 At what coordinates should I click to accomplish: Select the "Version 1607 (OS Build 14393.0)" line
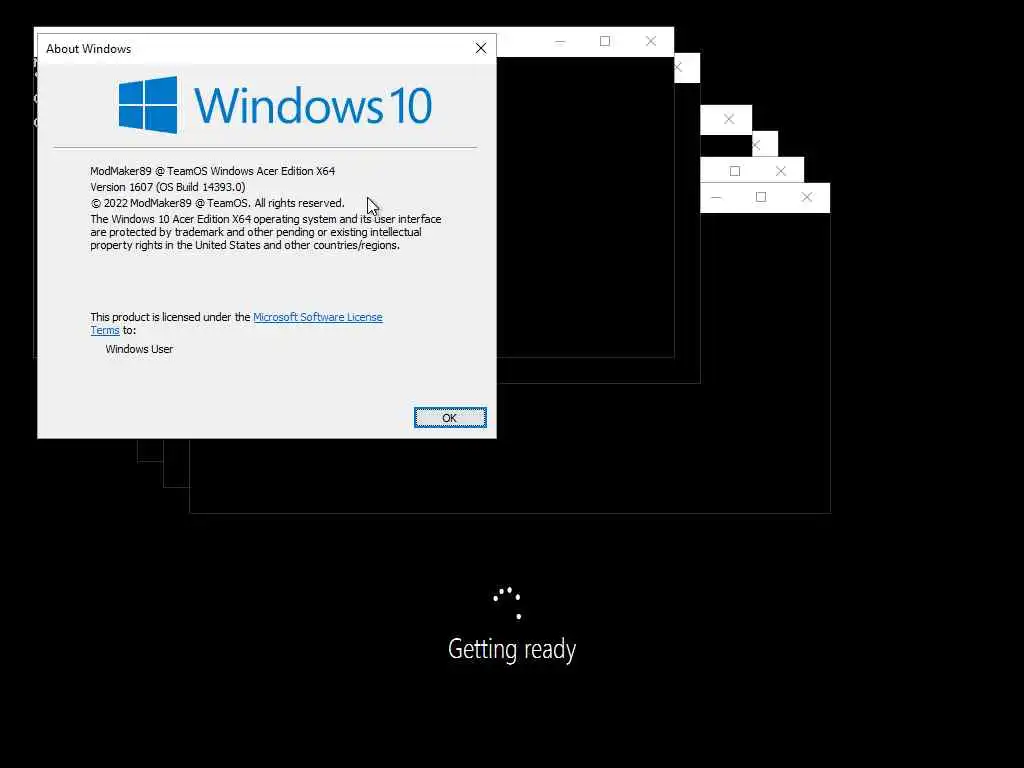pyautogui.click(x=168, y=187)
